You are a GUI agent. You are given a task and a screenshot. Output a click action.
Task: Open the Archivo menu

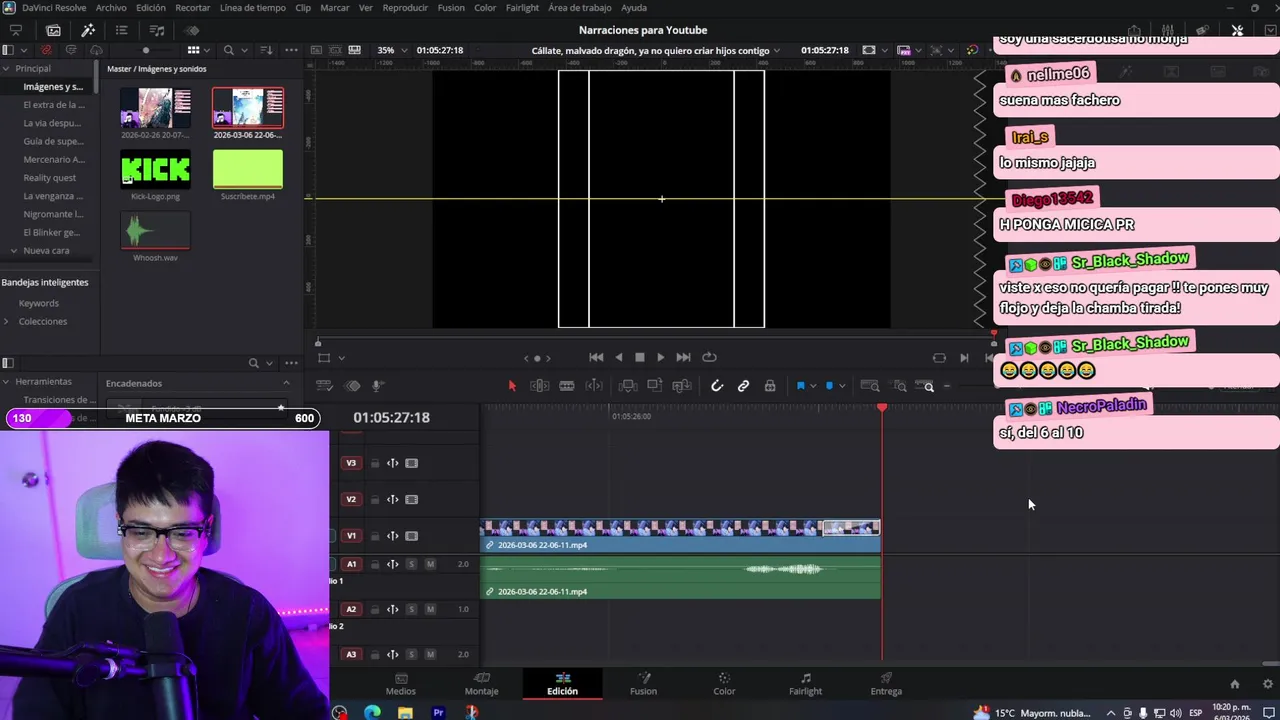point(111,7)
